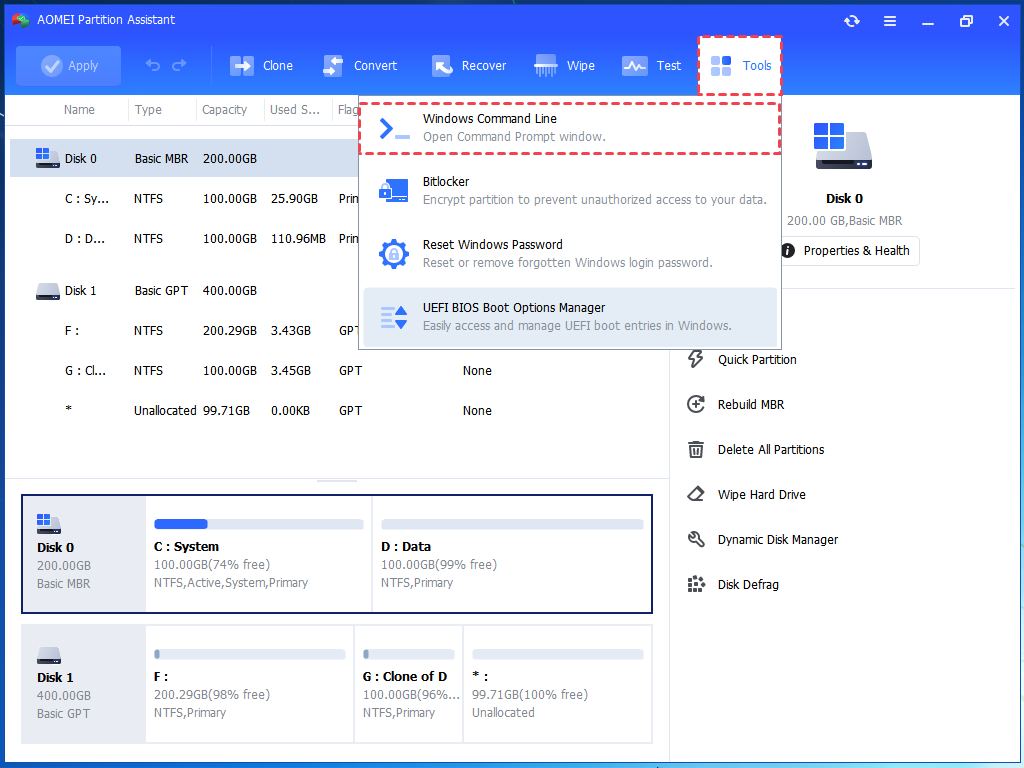Click the Apply button
1024x768 pixels.
(69, 66)
